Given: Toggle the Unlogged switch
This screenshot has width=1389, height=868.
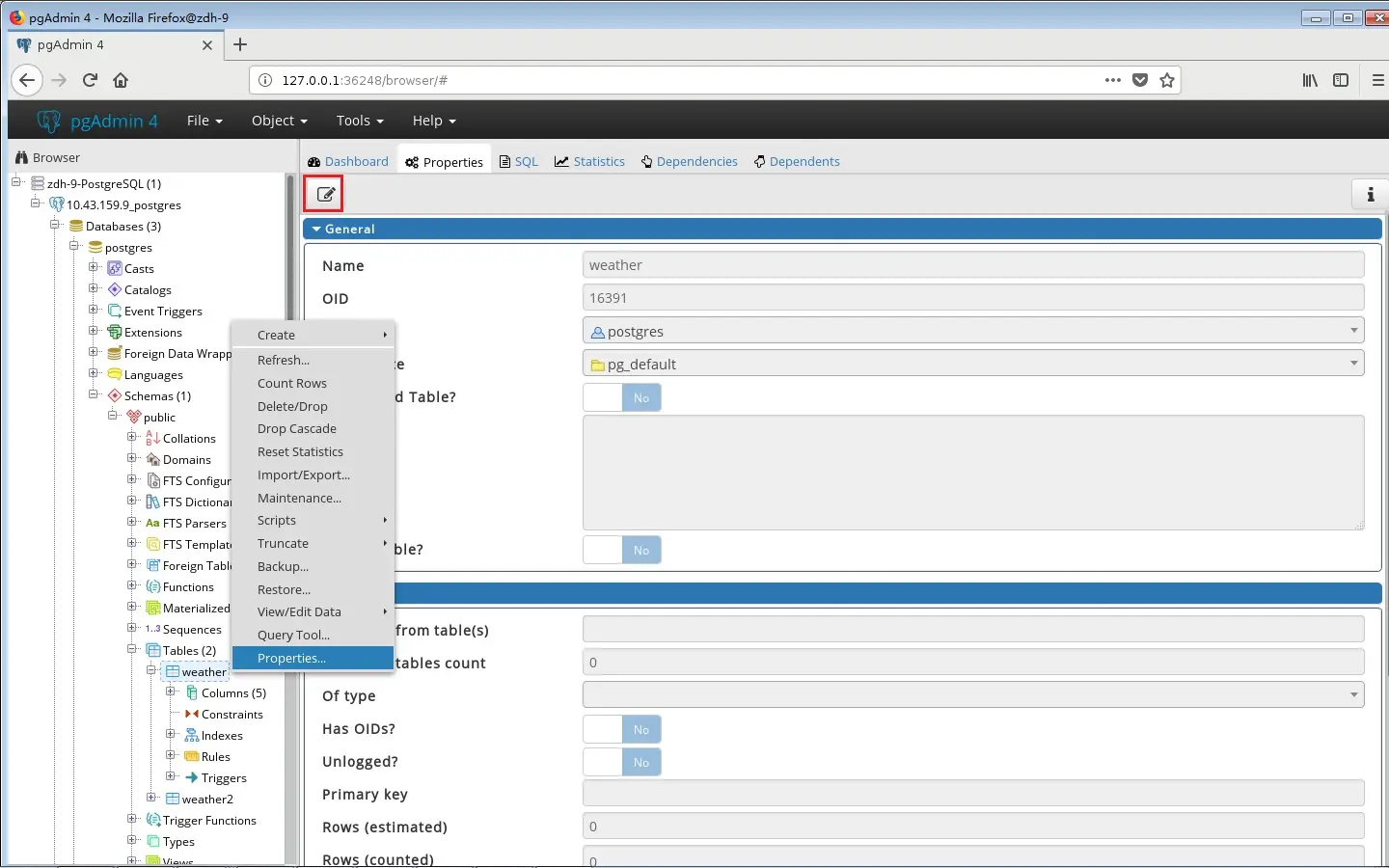Looking at the screenshot, I should [x=622, y=762].
